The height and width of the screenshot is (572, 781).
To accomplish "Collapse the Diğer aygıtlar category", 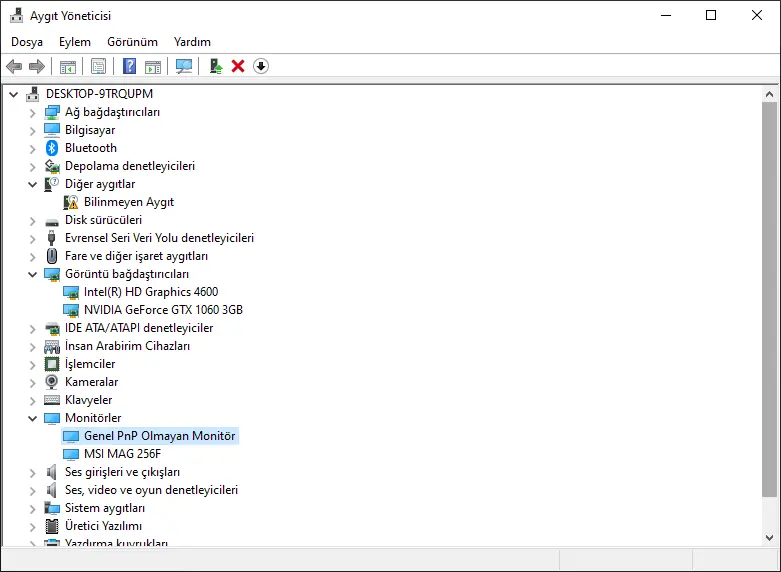I will click(x=32, y=184).
